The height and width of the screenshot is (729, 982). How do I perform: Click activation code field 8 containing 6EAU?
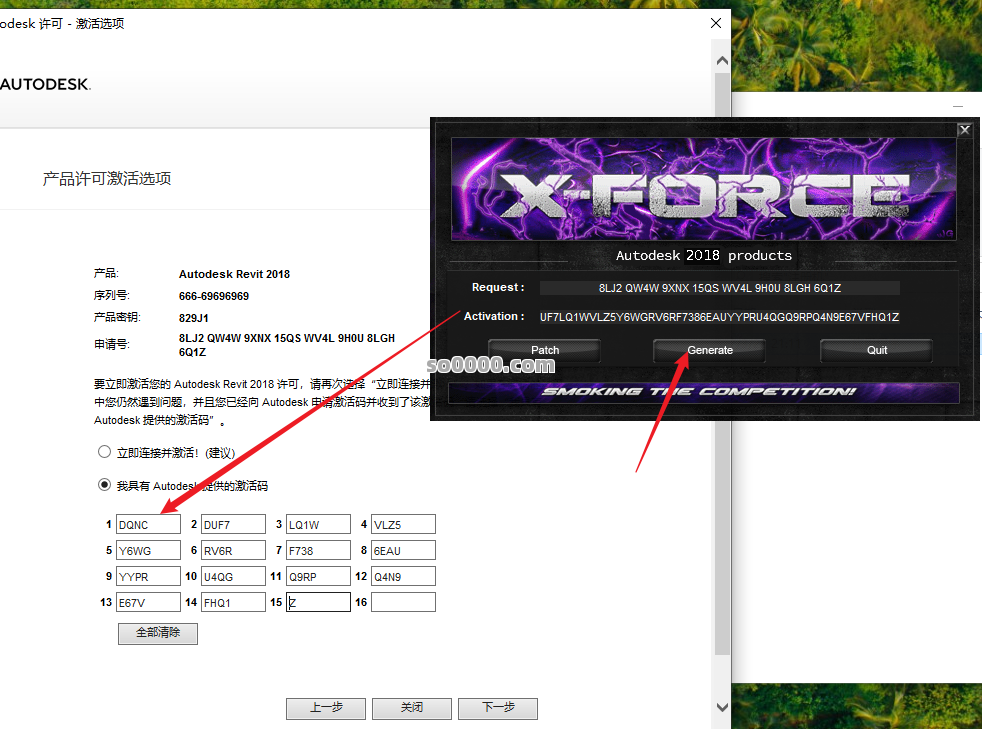403,551
